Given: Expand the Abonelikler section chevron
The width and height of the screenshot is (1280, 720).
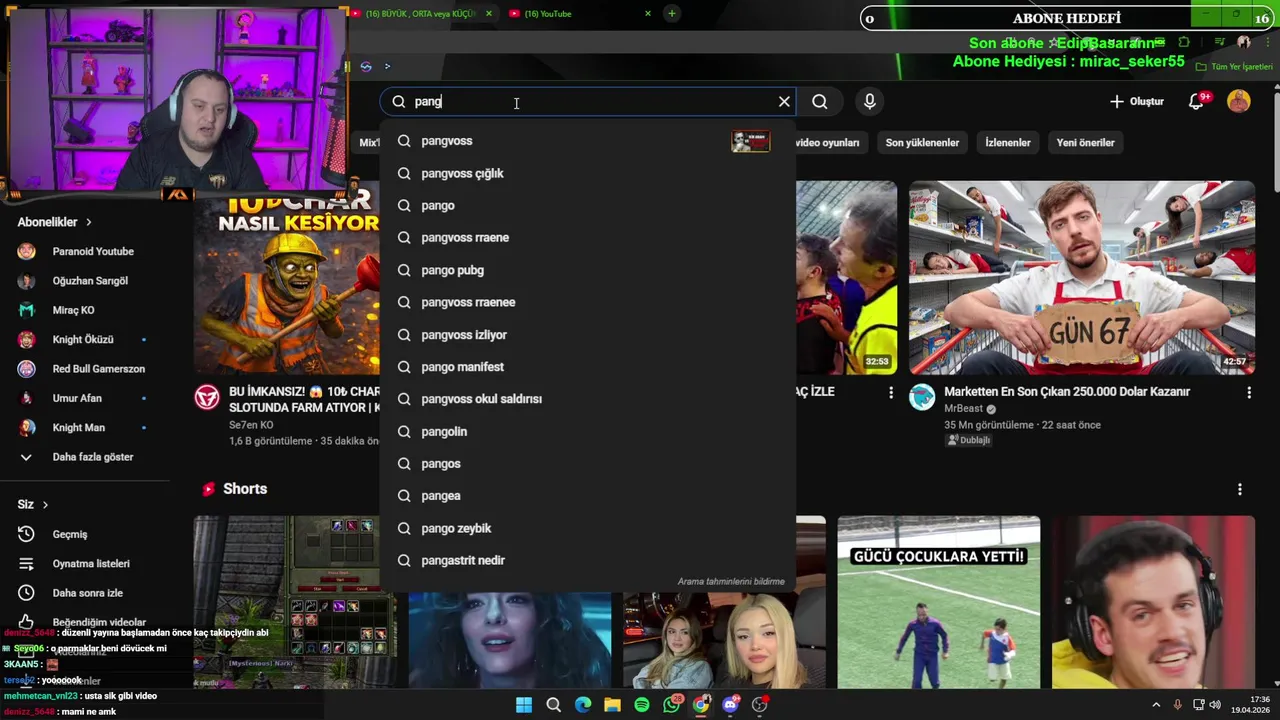Looking at the screenshot, I should click(x=88, y=222).
